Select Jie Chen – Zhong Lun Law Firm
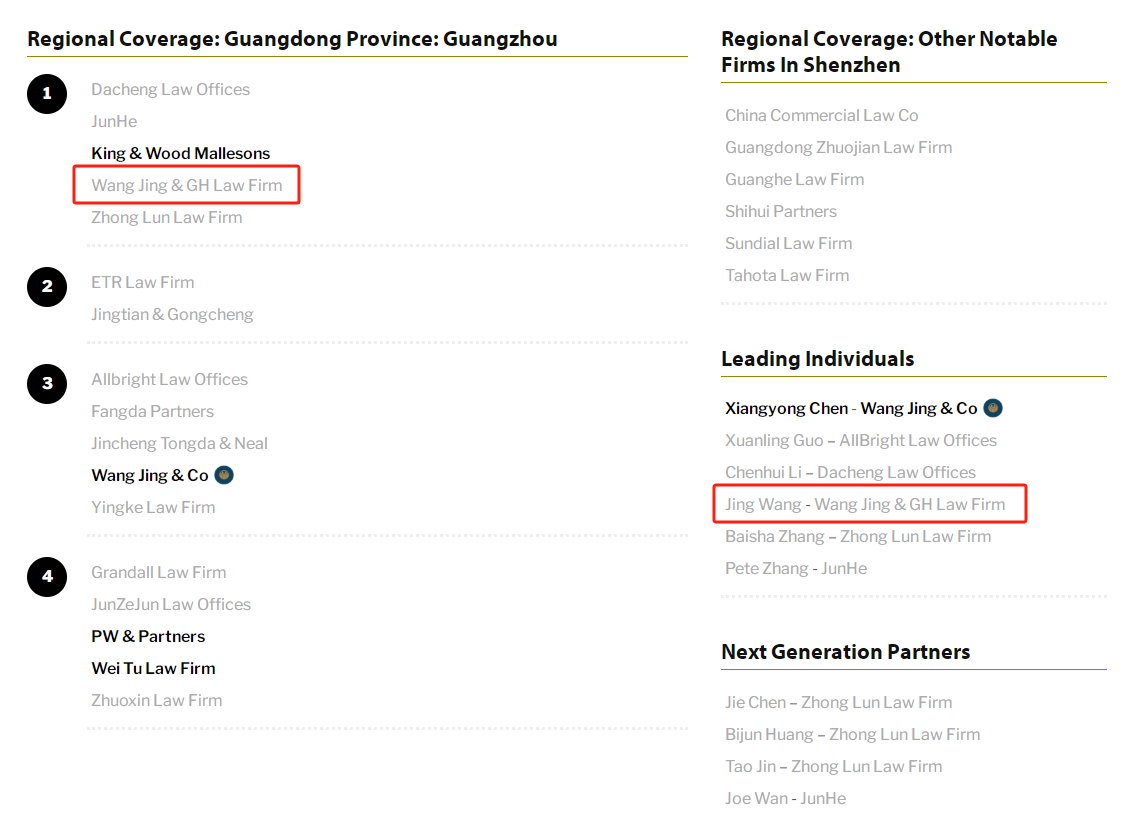Screen dimensions: 1123x818 click(x=839, y=703)
